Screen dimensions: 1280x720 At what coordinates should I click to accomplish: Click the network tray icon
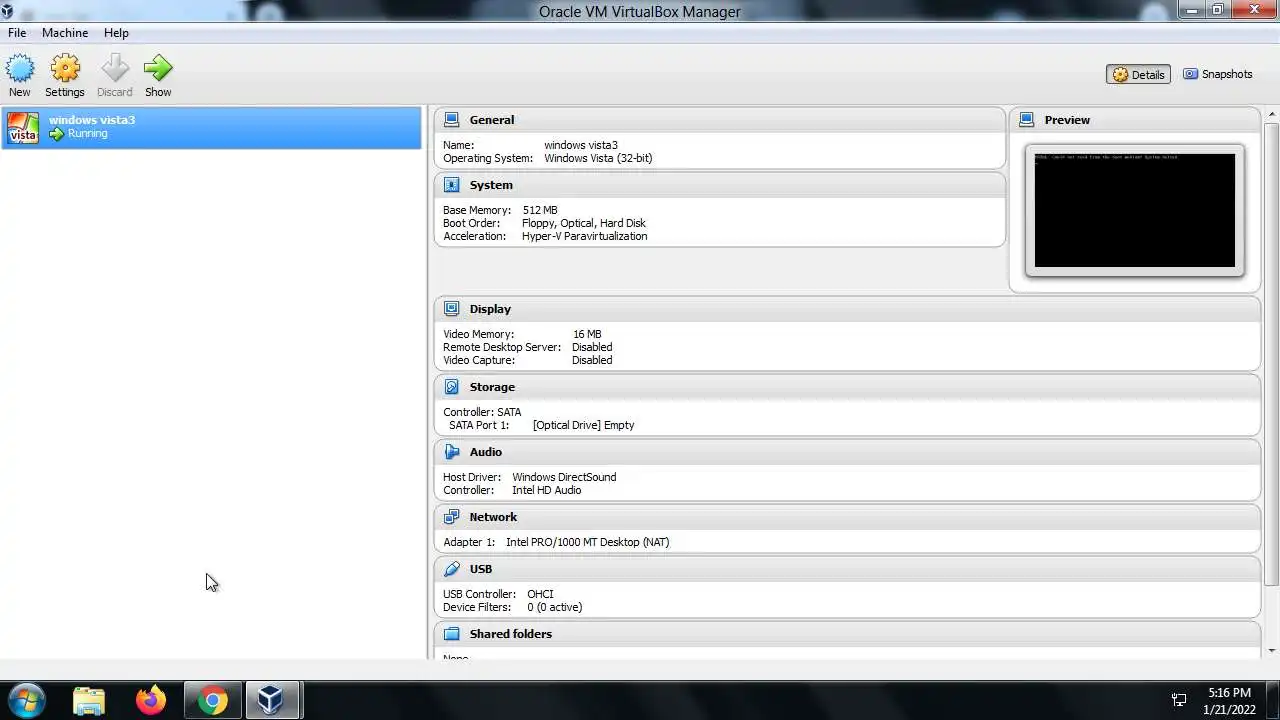tap(1179, 700)
